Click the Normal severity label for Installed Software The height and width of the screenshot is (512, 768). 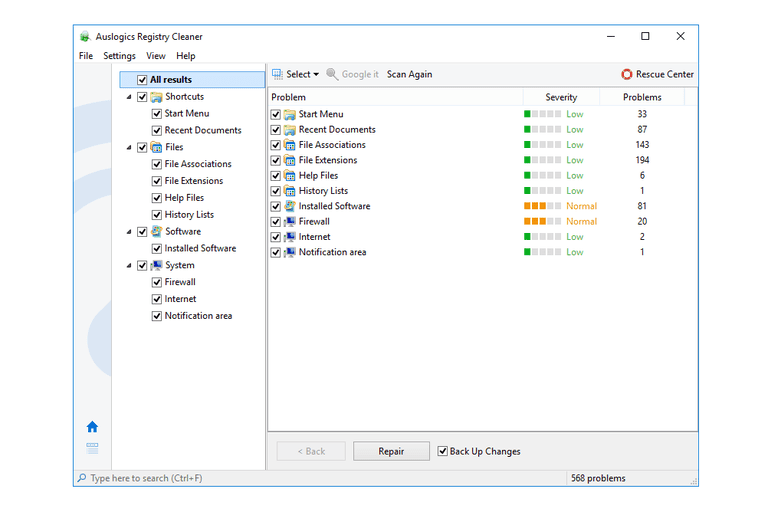pyautogui.click(x=581, y=206)
